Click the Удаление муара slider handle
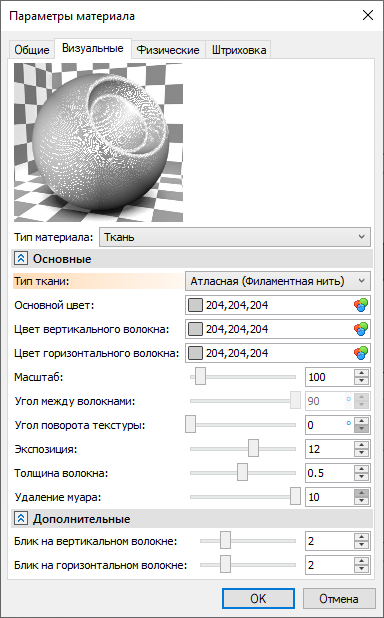The height and width of the screenshot is (618, 384). (295, 497)
